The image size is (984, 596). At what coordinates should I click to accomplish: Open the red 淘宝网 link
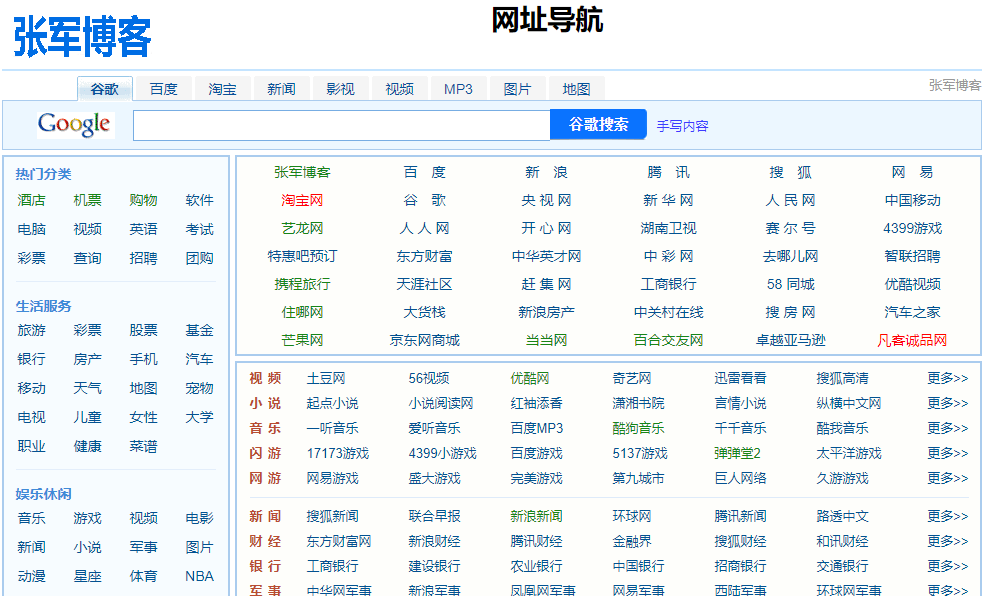(302, 200)
